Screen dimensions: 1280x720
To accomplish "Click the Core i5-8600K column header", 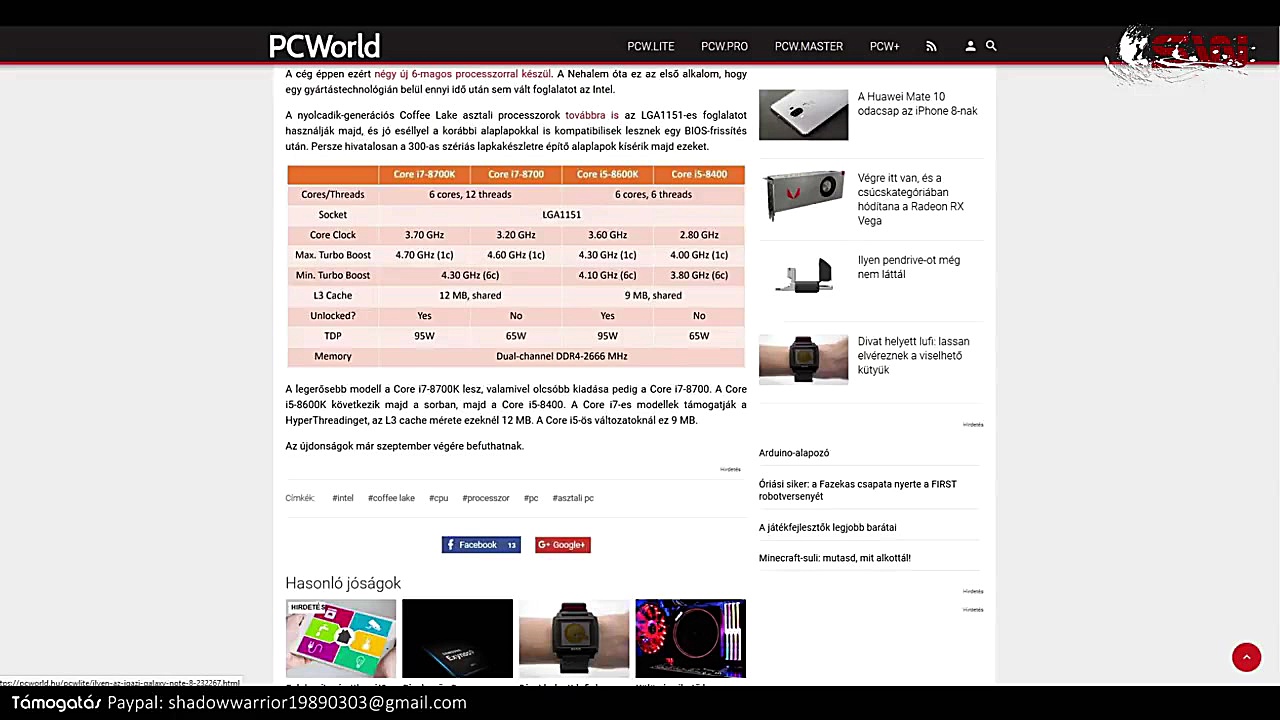I will click(x=607, y=174).
